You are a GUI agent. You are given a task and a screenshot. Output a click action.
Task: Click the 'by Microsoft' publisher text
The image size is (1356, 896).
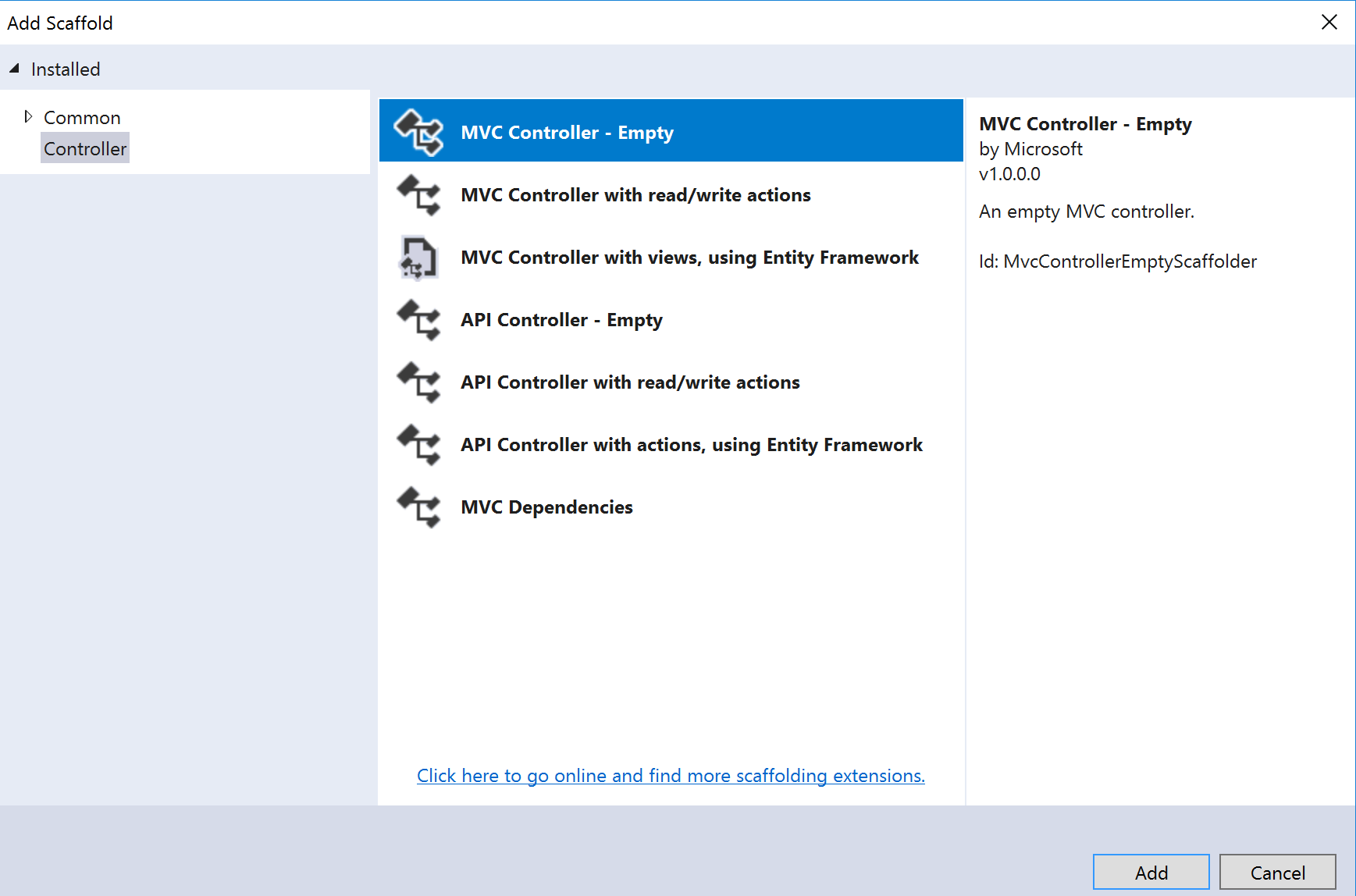(1030, 149)
